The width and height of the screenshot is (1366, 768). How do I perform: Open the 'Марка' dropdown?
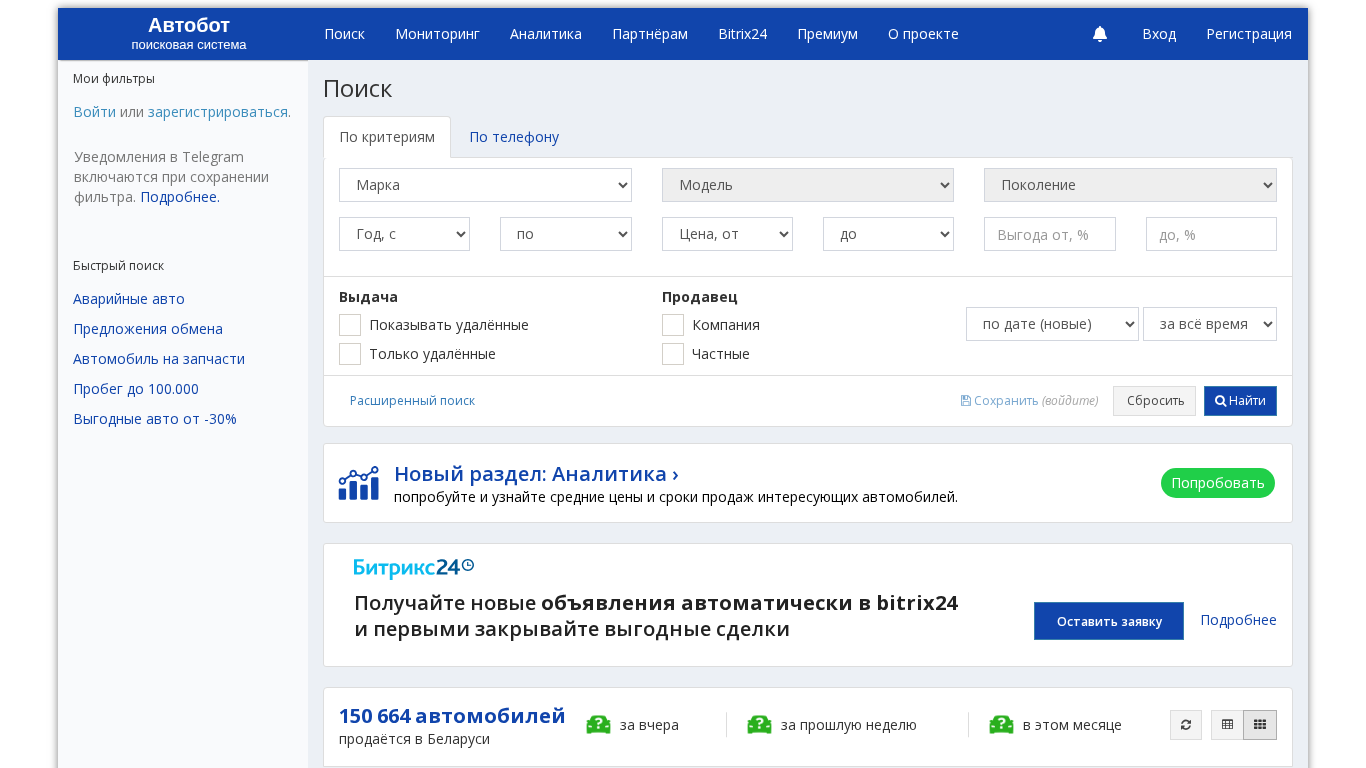(x=485, y=185)
